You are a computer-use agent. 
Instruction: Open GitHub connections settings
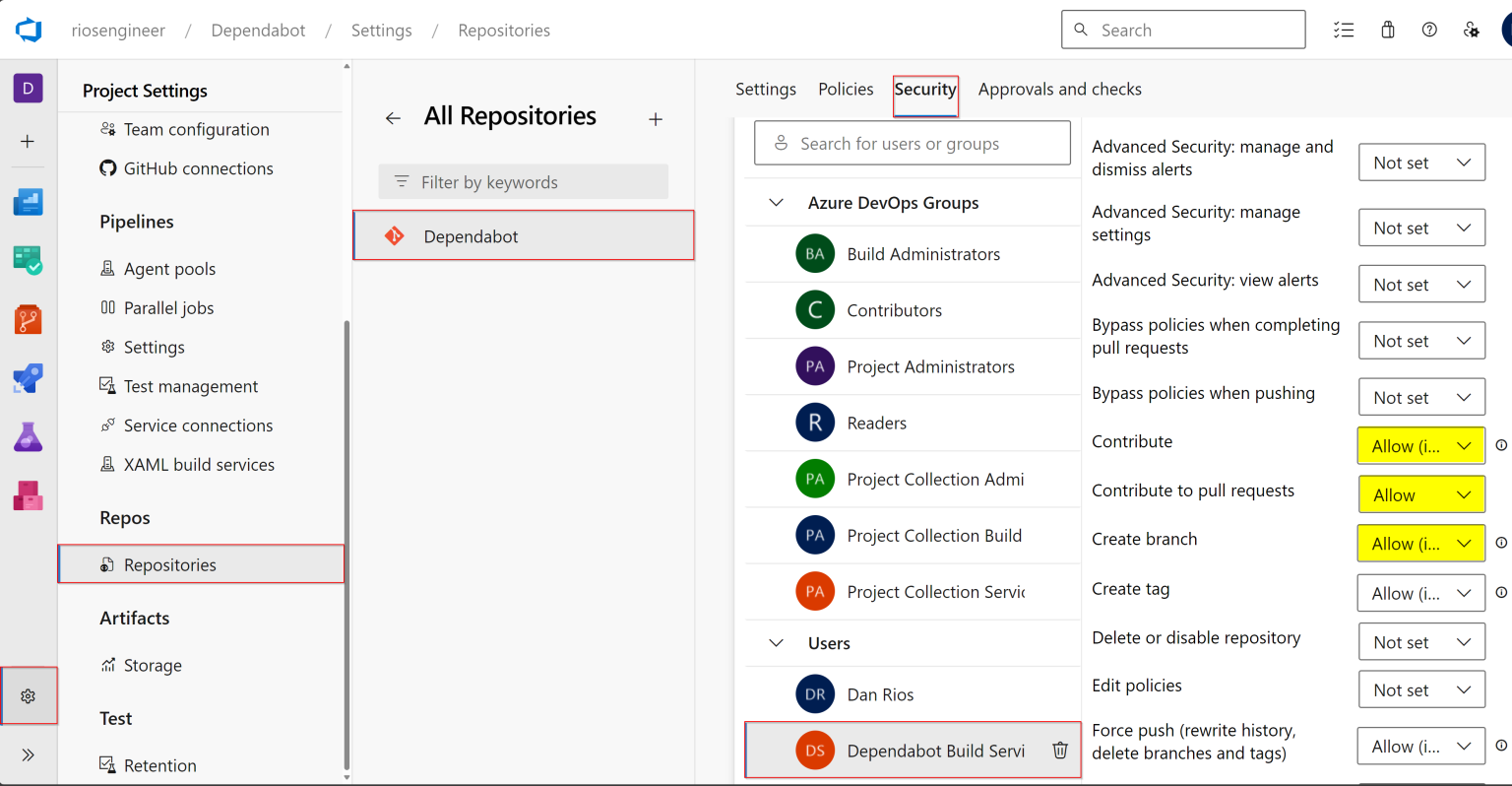197,168
